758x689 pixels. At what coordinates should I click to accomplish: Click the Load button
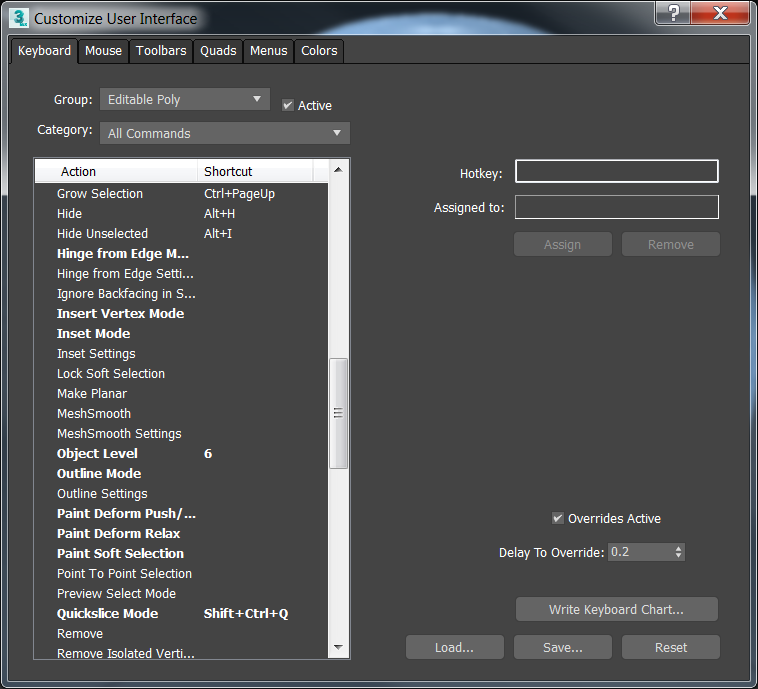pyautogui.click(x=454, y=647)
